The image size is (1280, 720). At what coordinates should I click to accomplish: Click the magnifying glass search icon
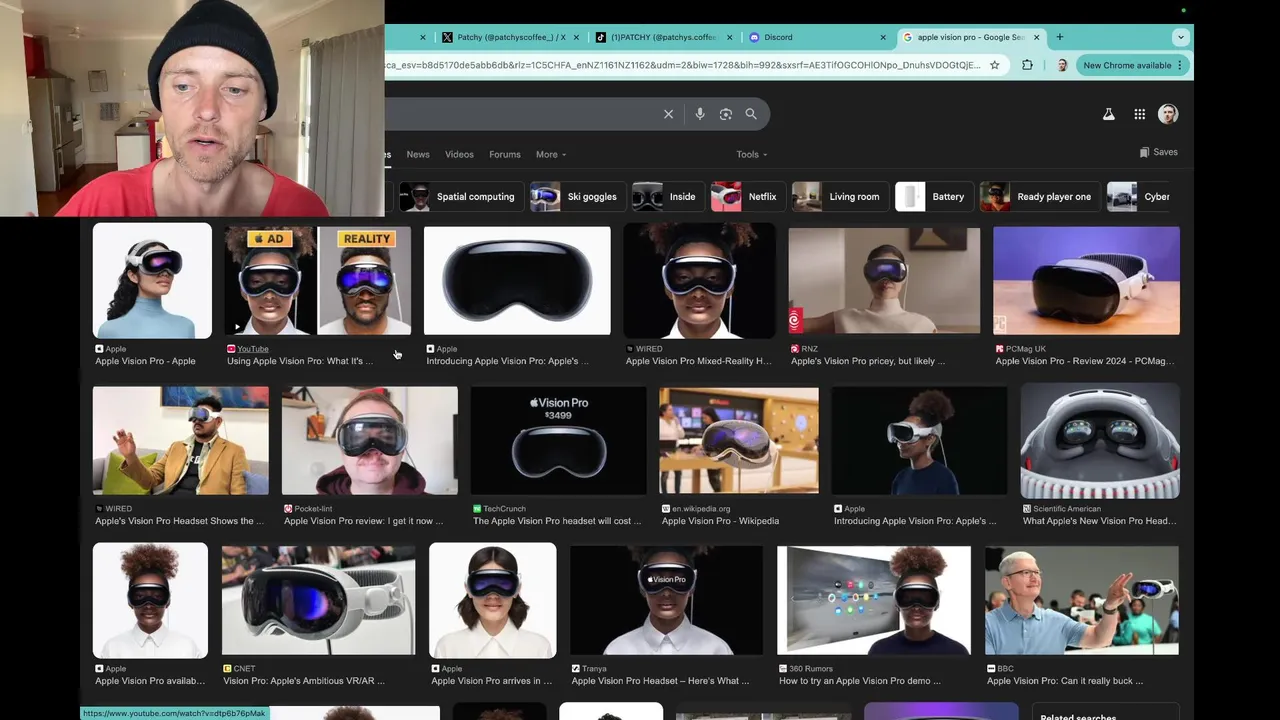751,114
